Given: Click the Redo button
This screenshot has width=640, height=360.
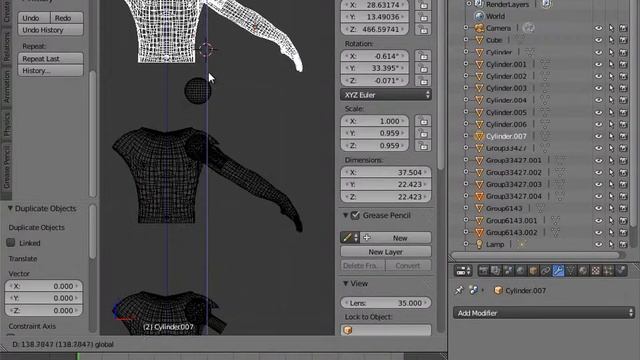Looking at the screenshot, I should (x=67, y=18).
